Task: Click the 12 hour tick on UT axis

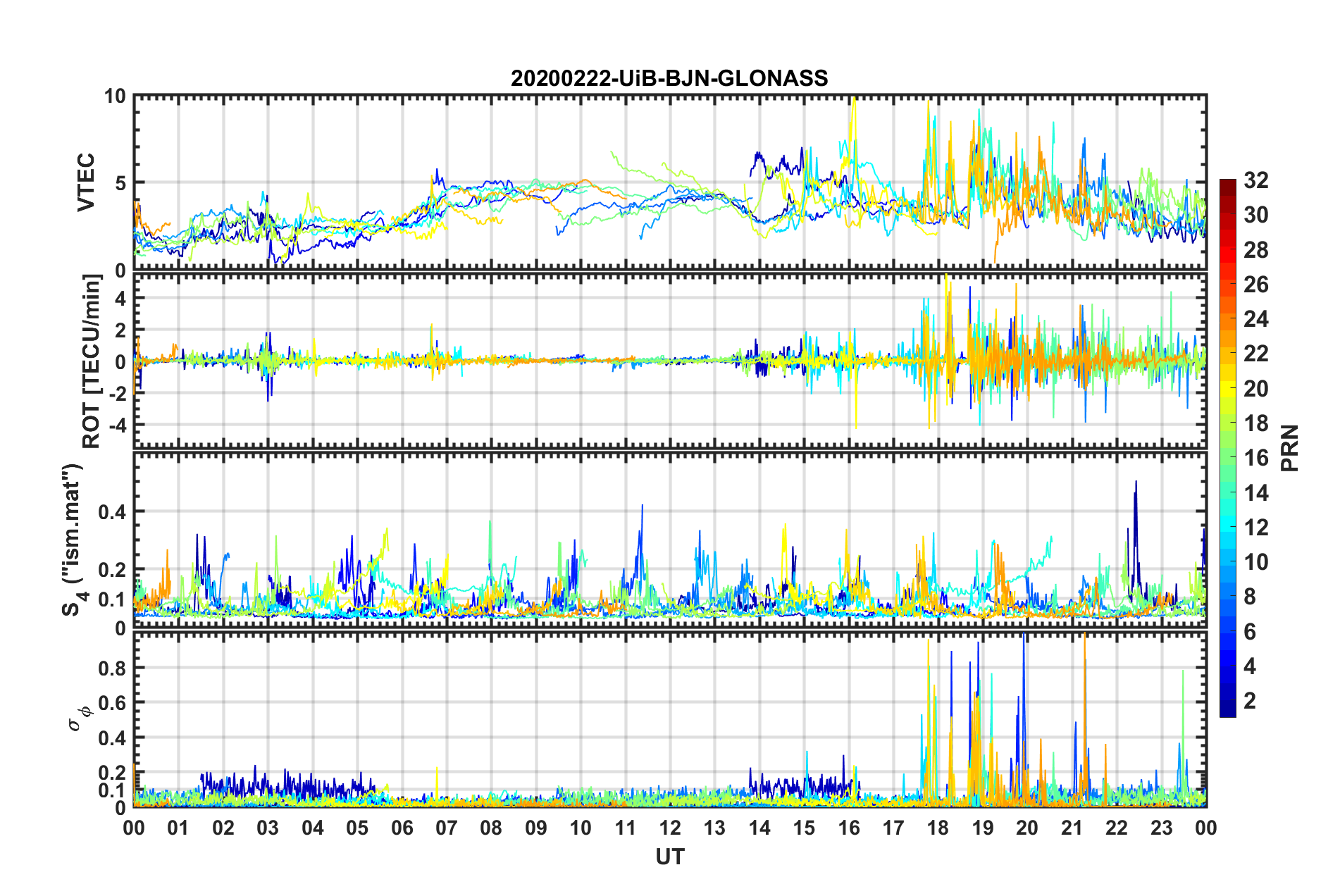Action: [669, 828]
